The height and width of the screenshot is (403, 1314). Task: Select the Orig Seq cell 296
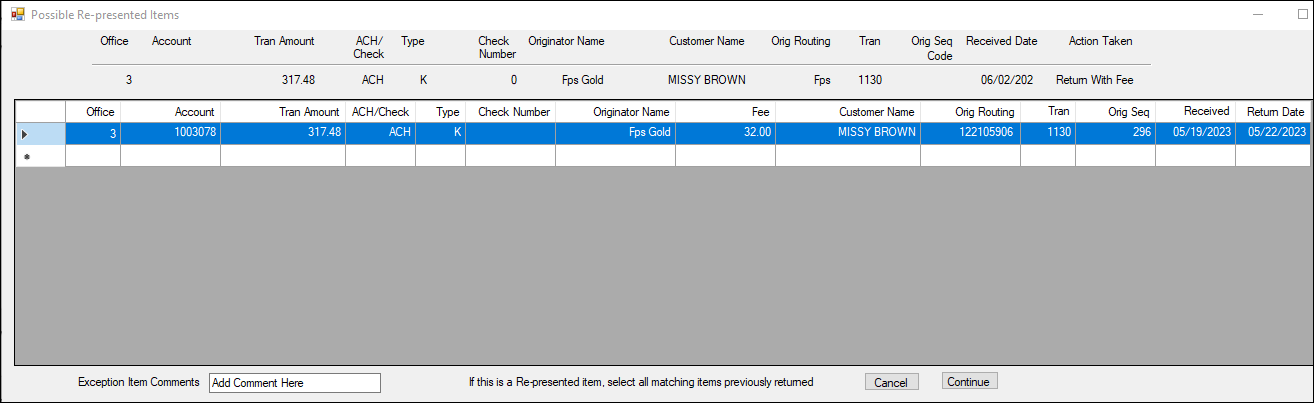pyautogui.click(x=1115, y=133)
